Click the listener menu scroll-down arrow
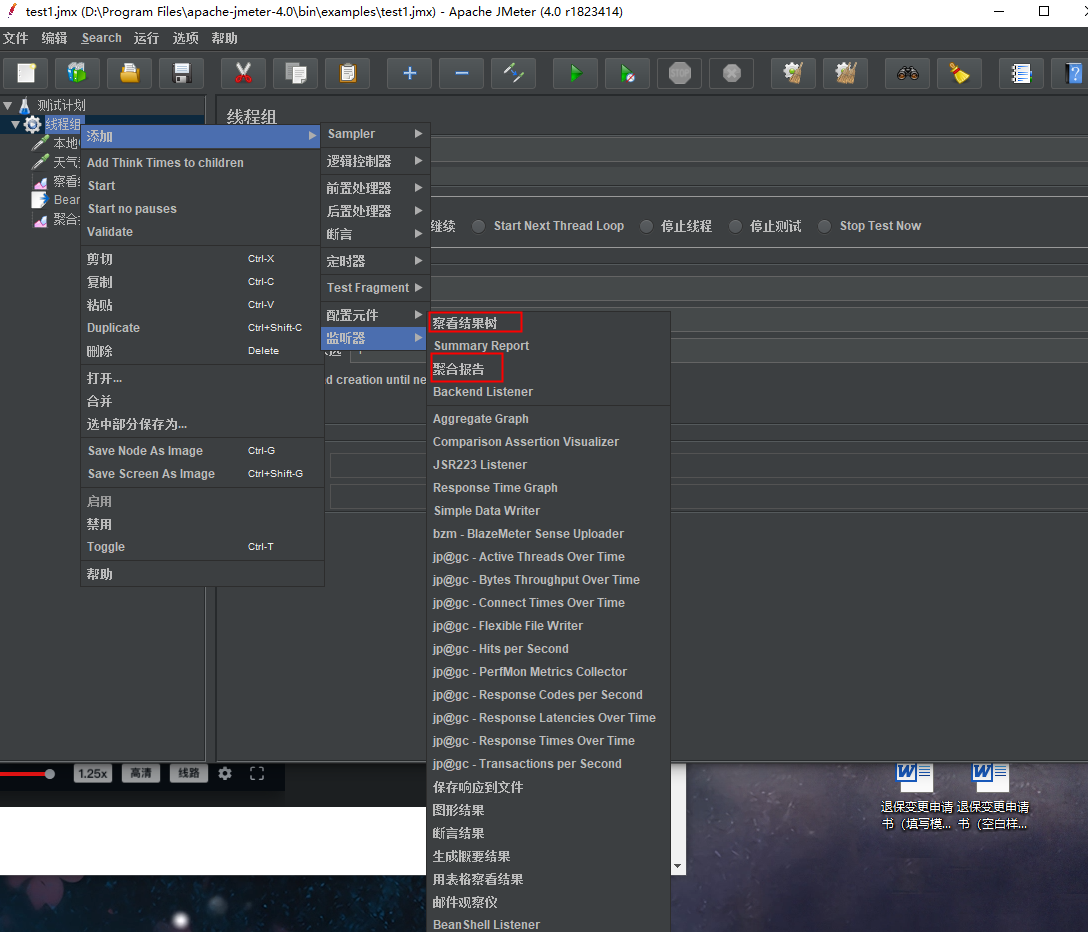1088x932 pixels. (677, 867)
